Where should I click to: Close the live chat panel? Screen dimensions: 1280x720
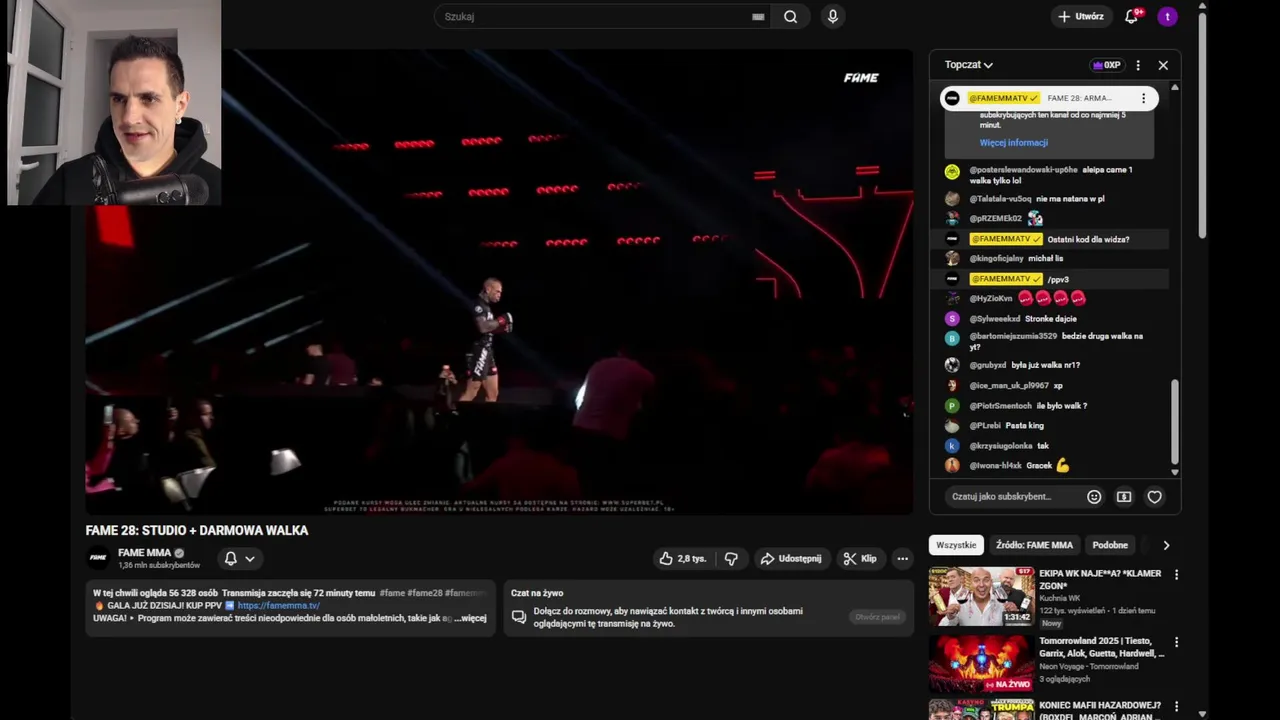(1163, 65)
